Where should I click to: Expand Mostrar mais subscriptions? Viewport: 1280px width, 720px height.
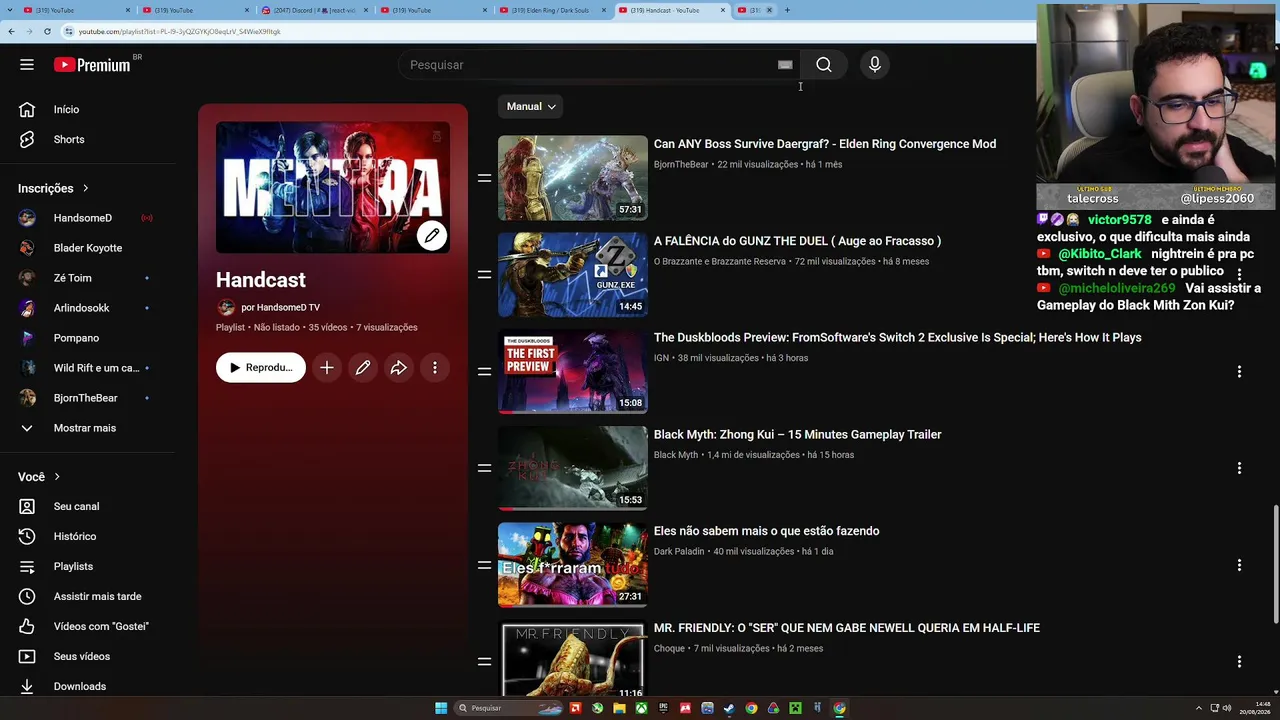85,428
